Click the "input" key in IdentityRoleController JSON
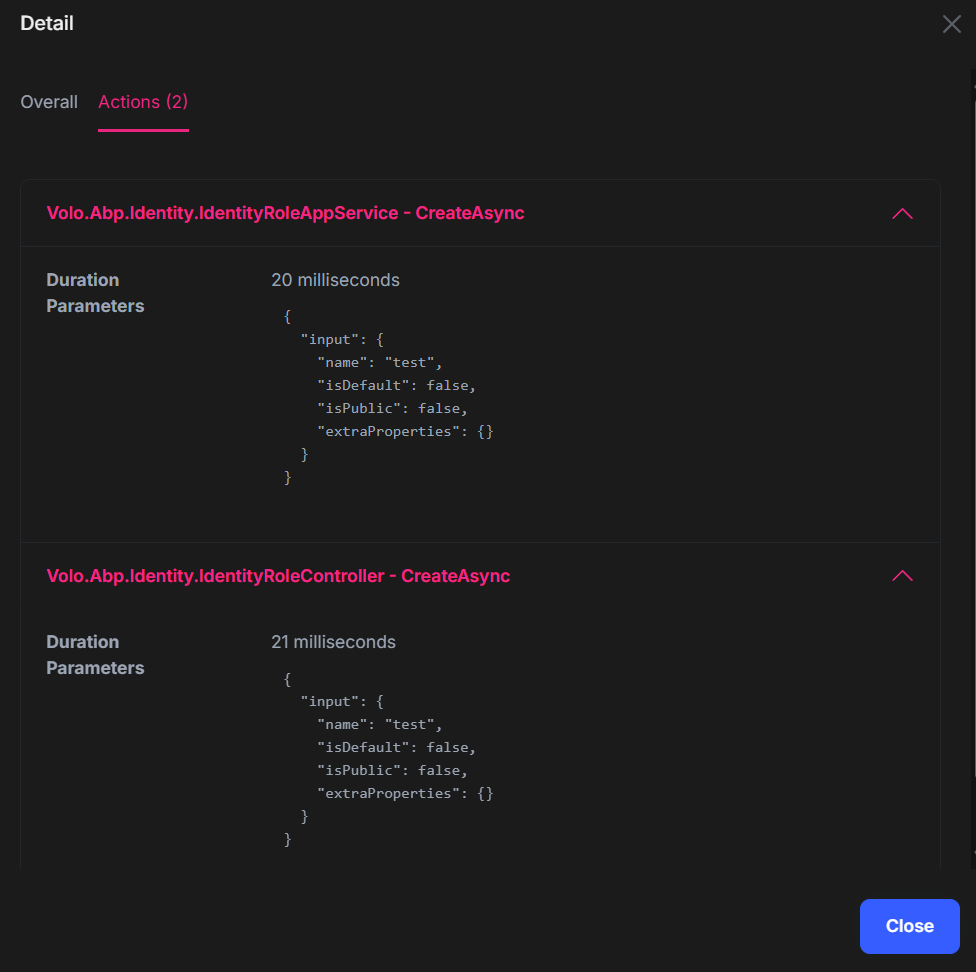This screenshot has height=972, width=976. tap(328, 701)
